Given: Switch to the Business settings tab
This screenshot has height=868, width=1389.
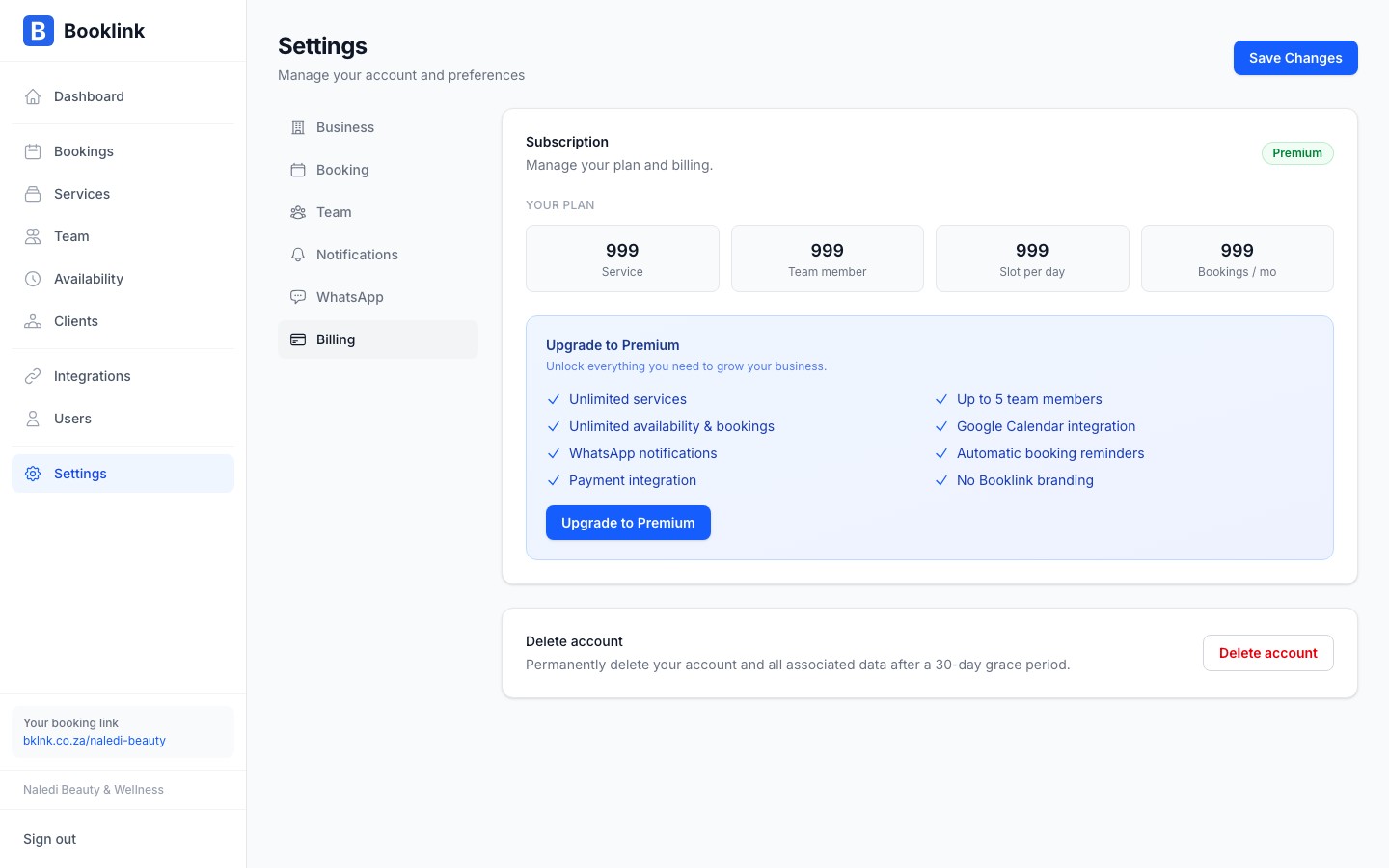Looking at the screenshot, I should (x=344, y=127).
